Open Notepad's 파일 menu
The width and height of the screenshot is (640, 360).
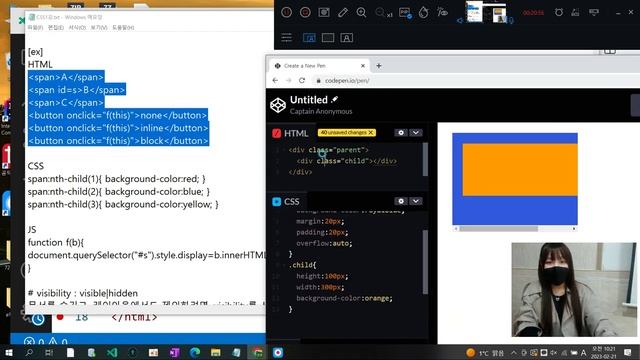35,27
